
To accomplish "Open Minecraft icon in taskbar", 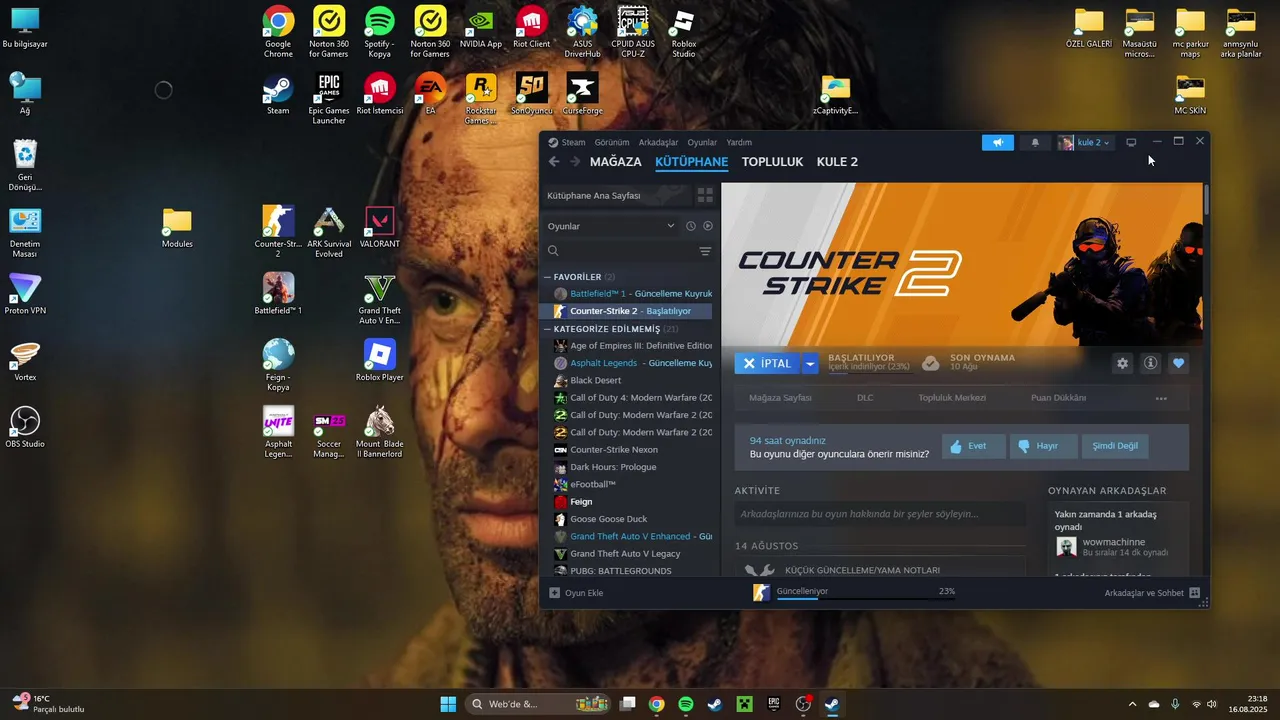I will click(743, 704).
